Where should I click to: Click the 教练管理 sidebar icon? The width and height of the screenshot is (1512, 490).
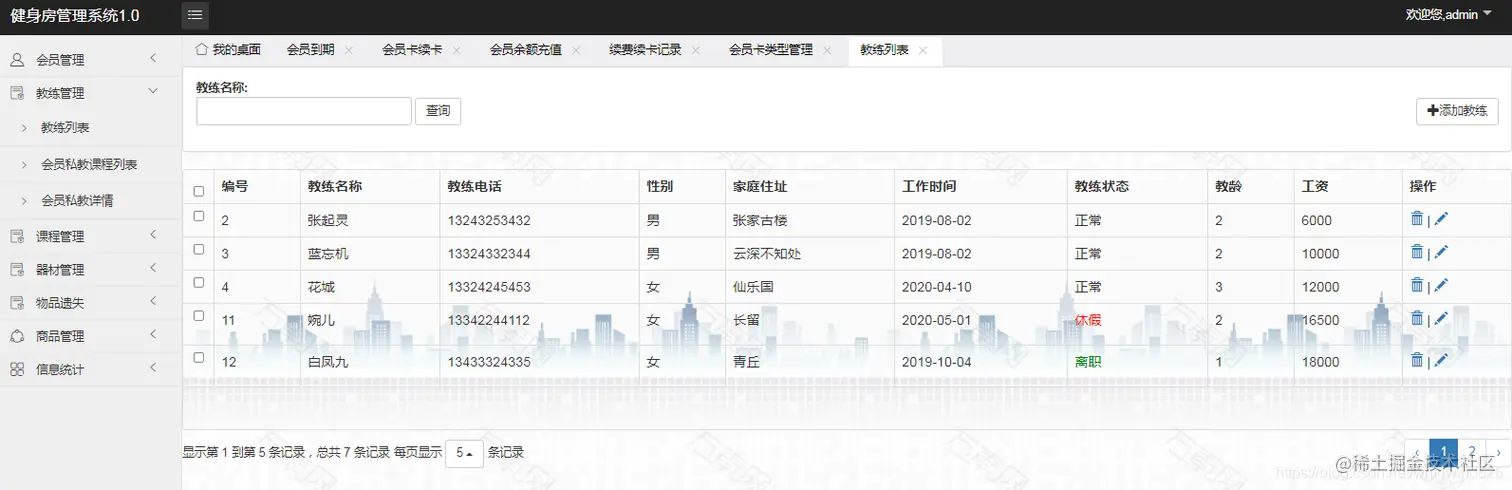pos(17,93)
